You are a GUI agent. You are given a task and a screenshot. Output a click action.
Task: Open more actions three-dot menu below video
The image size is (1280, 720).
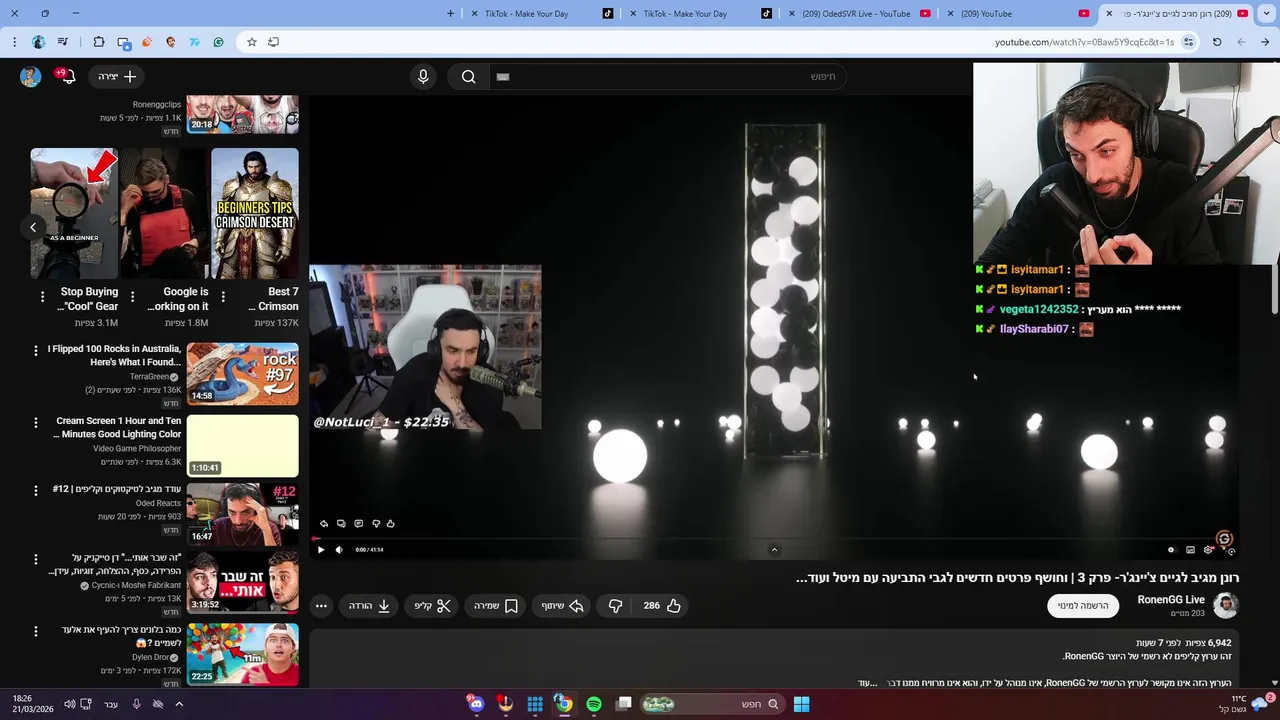(321, 606)
